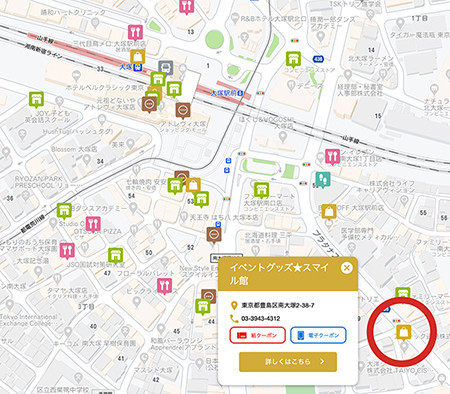Select green shop marker touching white station building
The image size is (450, 394).
click(174, 89)
